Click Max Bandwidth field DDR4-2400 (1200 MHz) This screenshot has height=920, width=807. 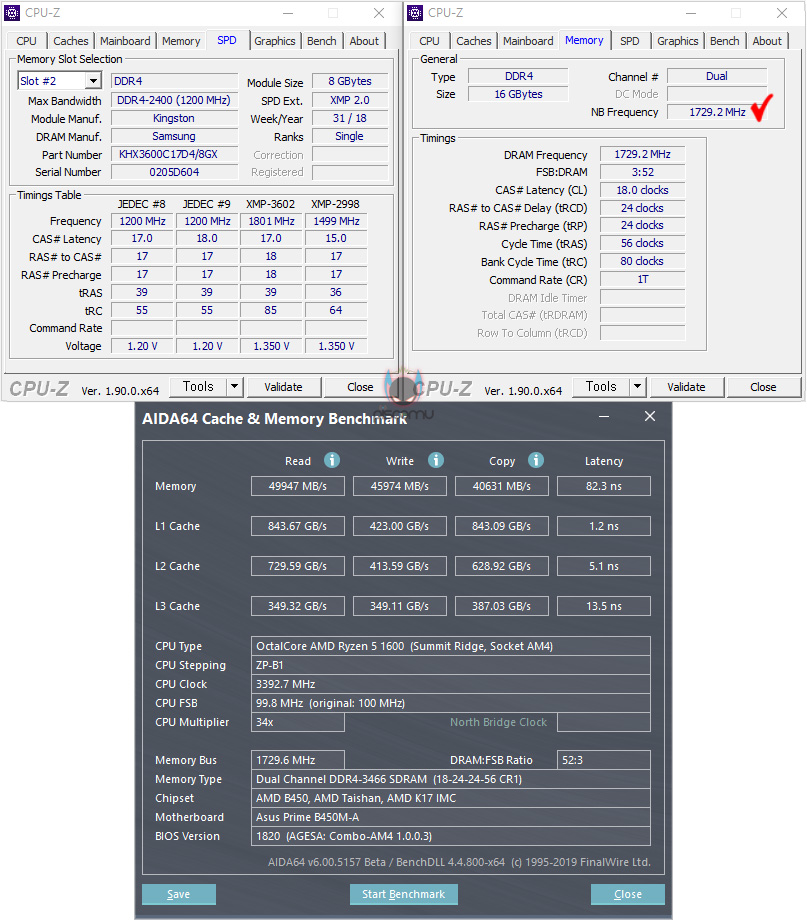[x=174, y=100]
